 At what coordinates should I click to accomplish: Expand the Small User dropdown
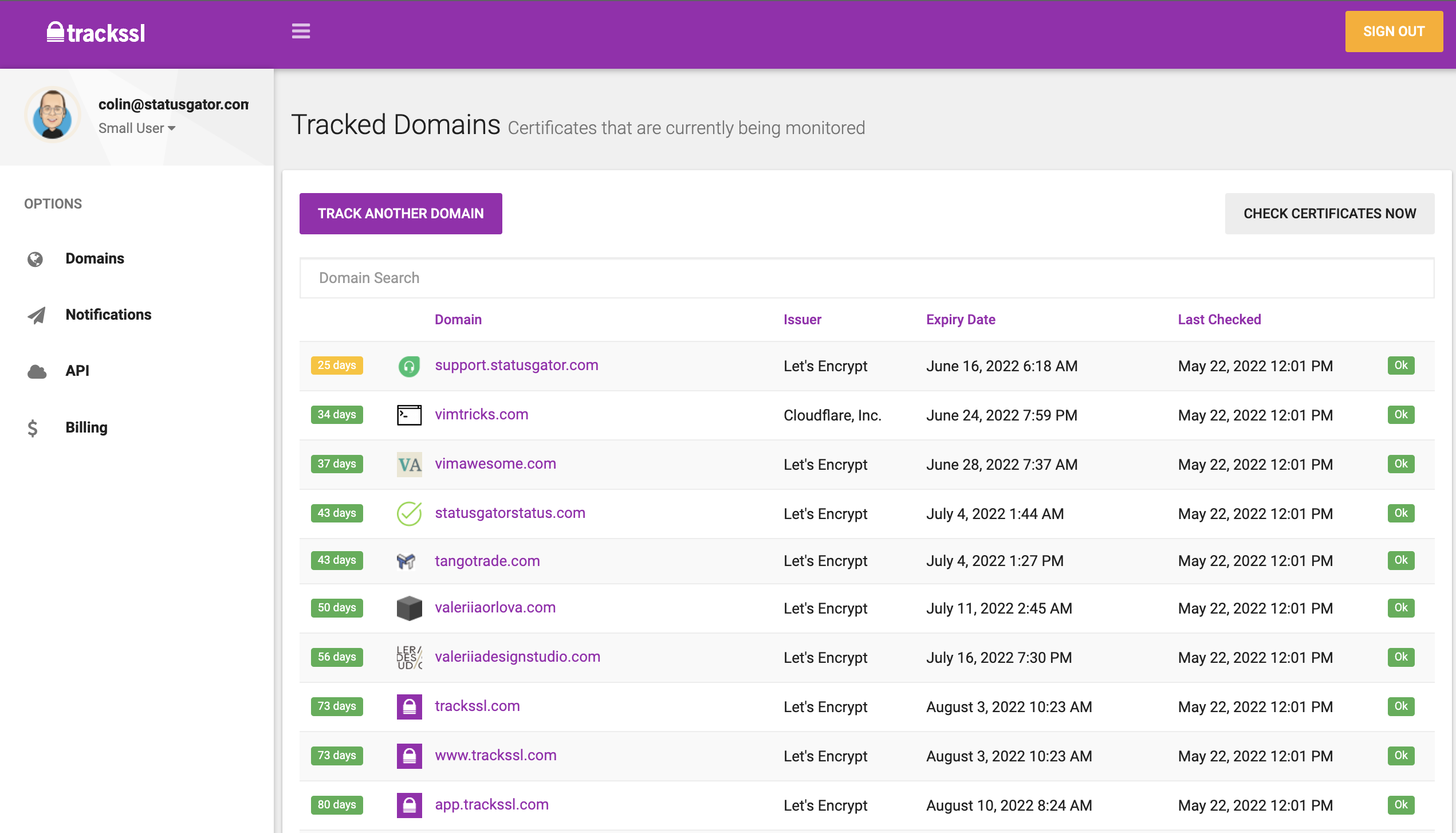136,128
